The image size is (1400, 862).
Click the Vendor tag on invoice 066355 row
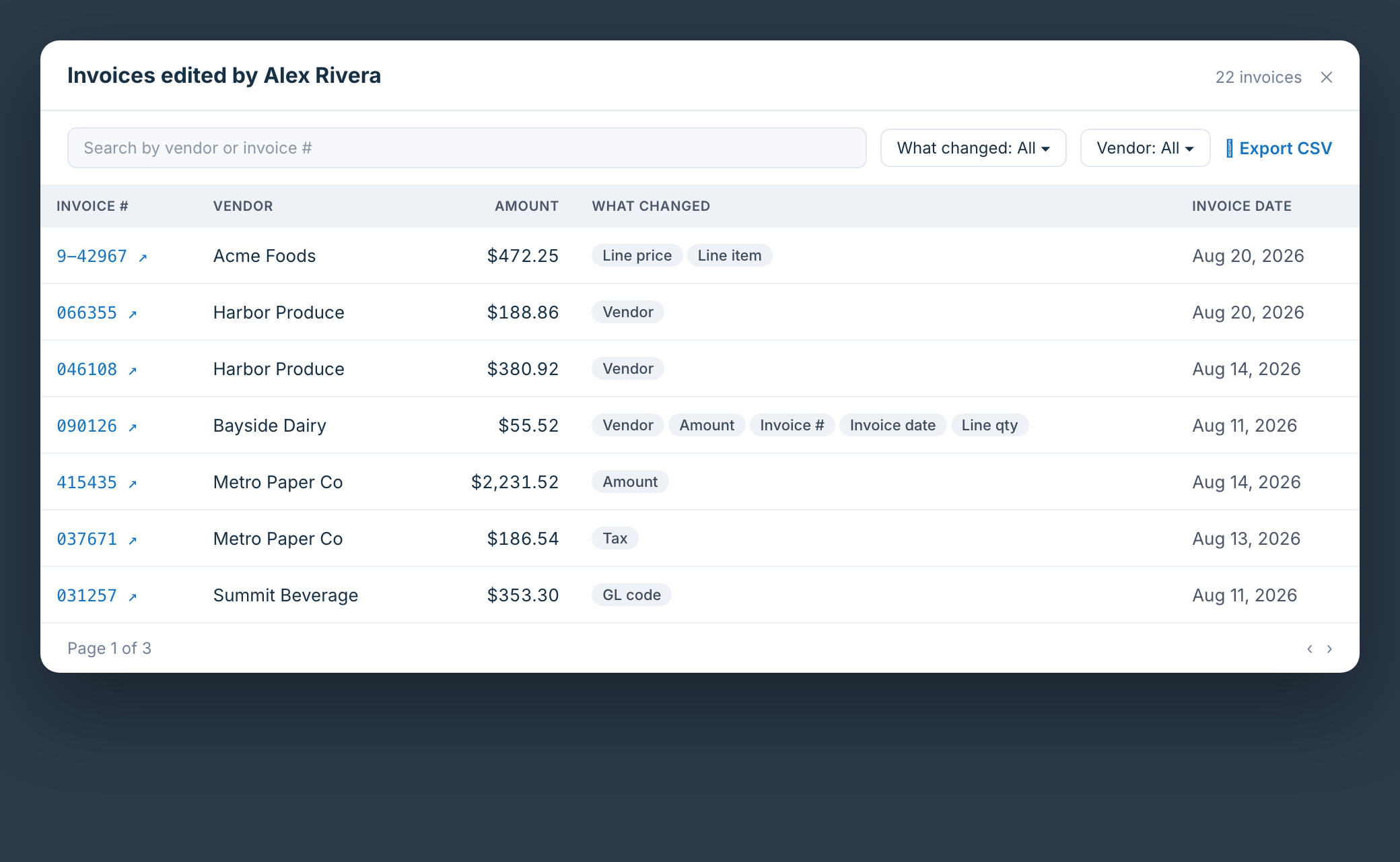[628, 312]
